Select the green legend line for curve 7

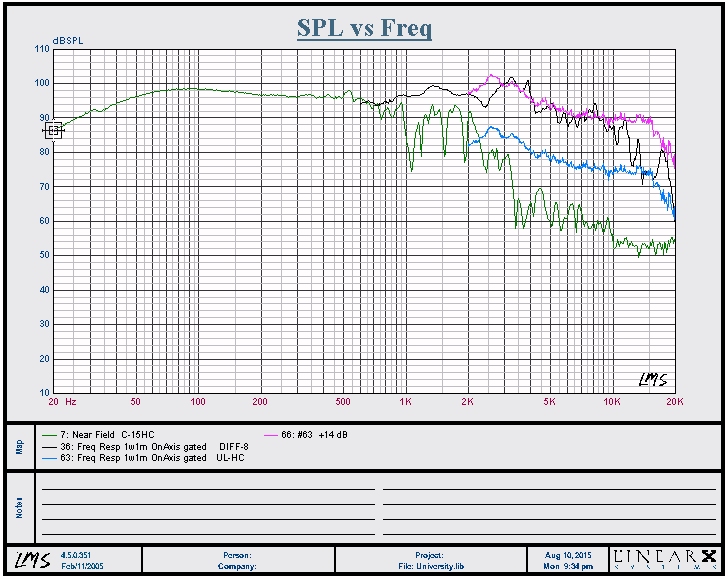click(x=51, y=435)
